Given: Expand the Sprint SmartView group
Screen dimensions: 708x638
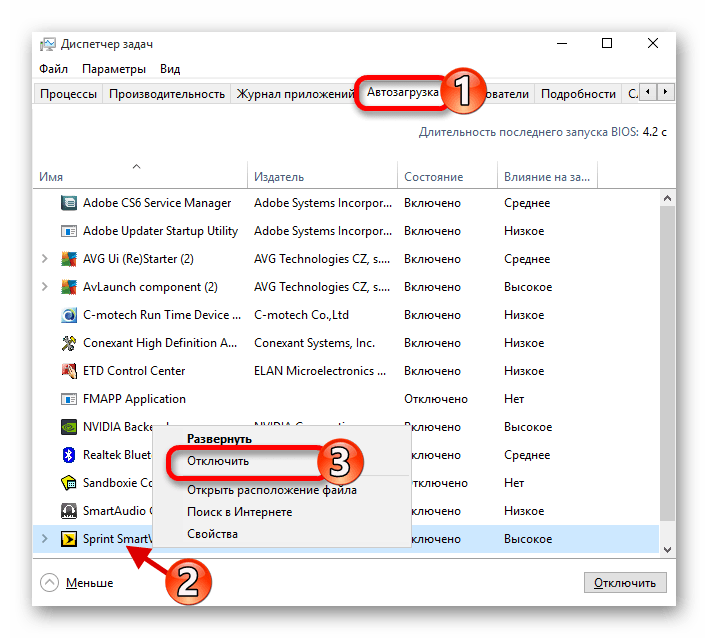Looking at the screenshot, I should pos(44,539).
